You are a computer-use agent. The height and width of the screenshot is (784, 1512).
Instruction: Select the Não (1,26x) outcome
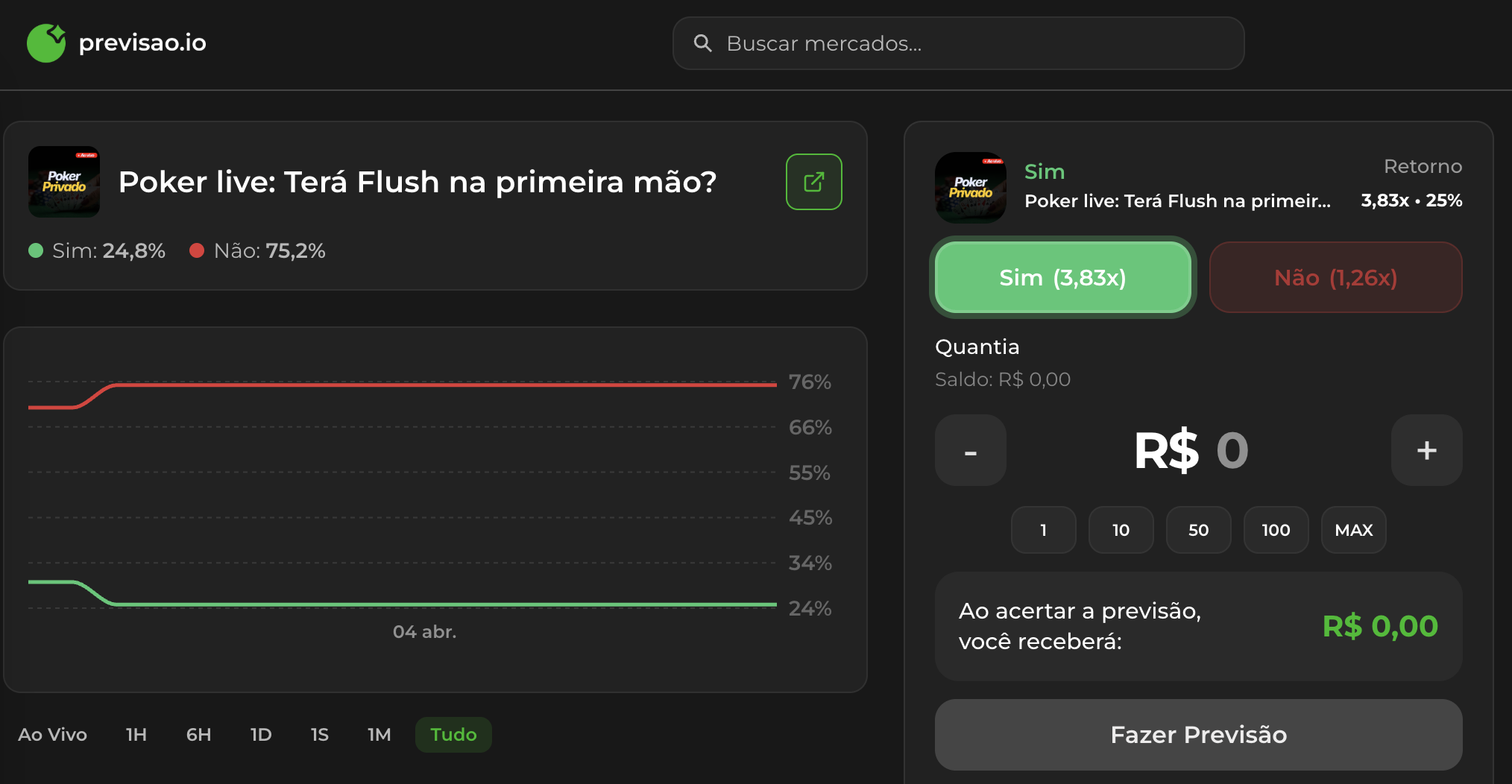click(1335, 278)
